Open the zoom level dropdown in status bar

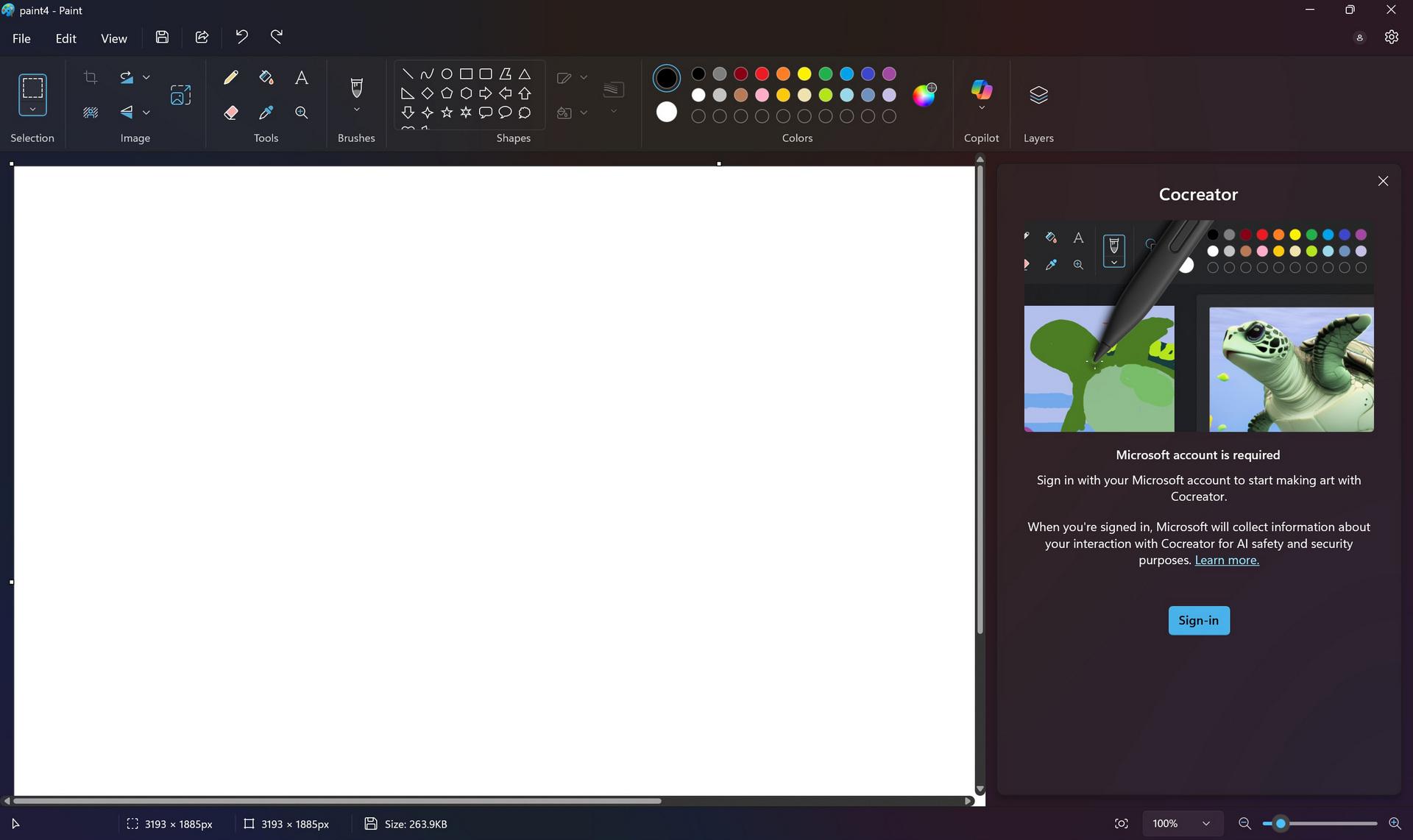pyautogui.click(x=1205, y=823)
